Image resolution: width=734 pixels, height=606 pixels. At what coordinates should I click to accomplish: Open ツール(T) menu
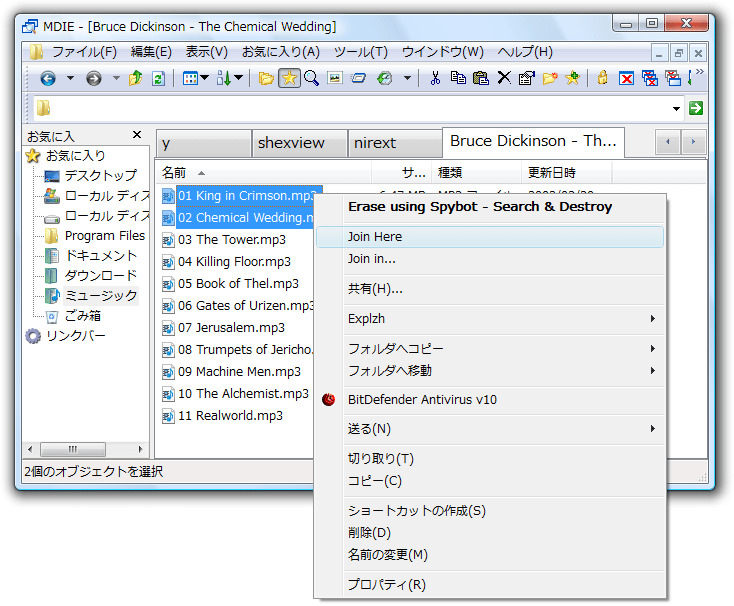(x=360, y=52)
